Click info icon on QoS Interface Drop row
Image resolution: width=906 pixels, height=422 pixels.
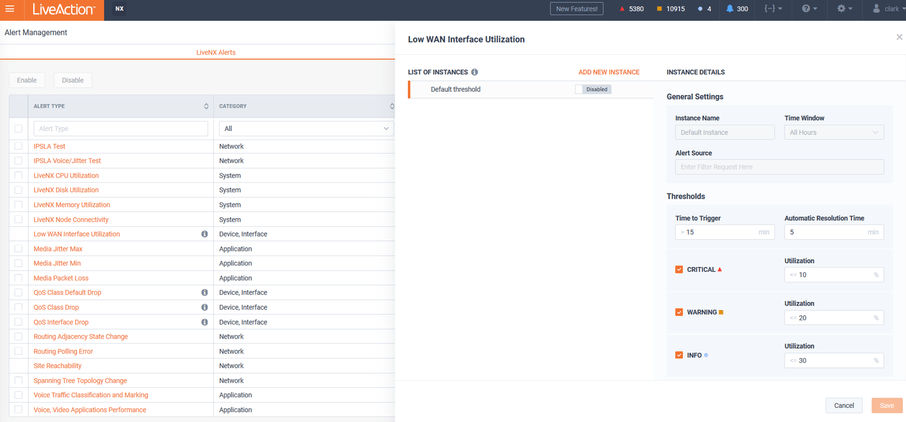205,322
